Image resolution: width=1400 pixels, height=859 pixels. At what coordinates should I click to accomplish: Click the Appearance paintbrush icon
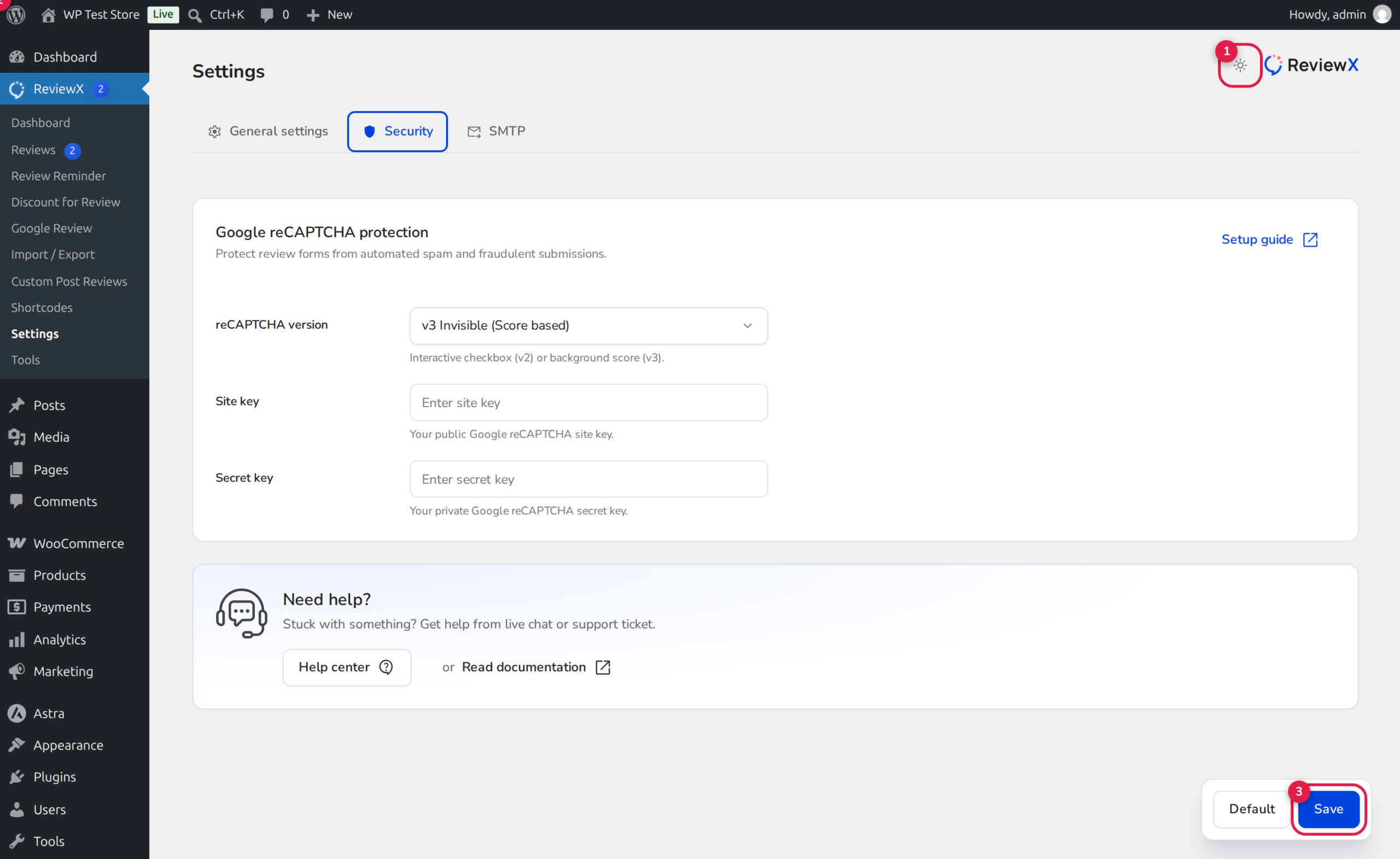[x=17, y=745]
